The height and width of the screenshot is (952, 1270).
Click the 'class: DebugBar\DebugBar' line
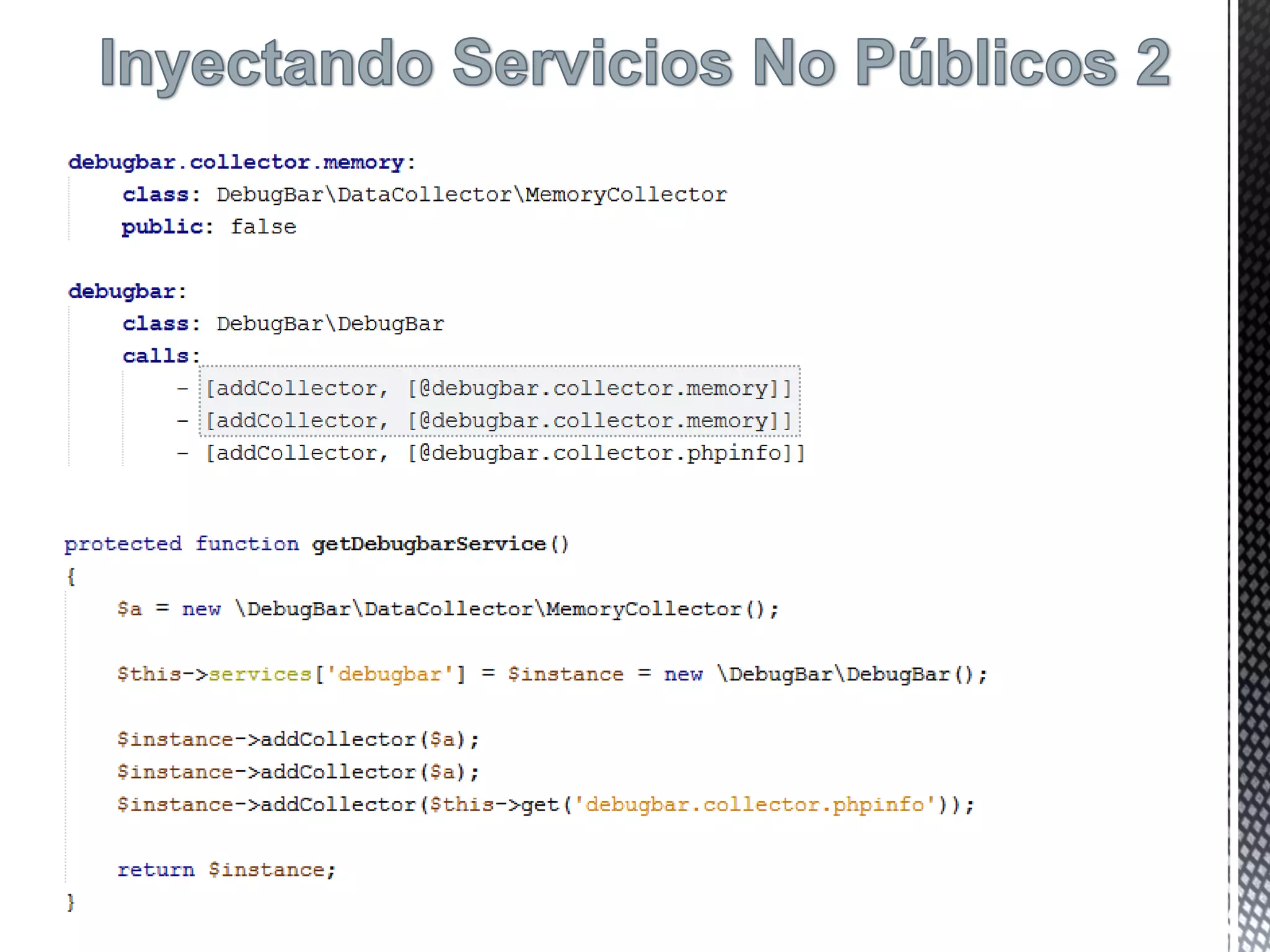(283, 324)
